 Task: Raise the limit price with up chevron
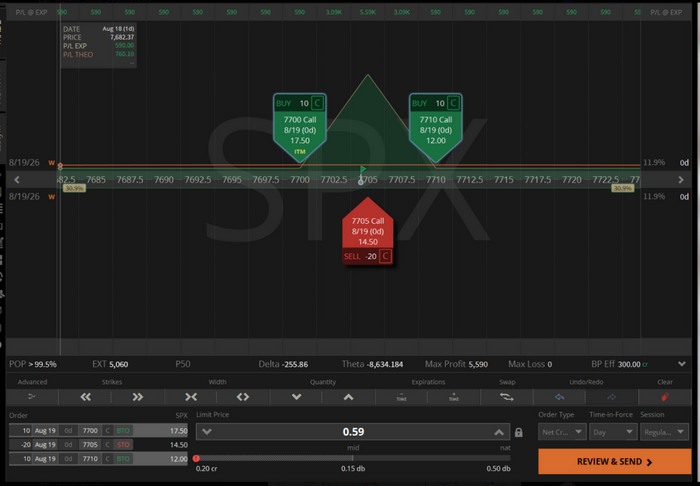499,432
